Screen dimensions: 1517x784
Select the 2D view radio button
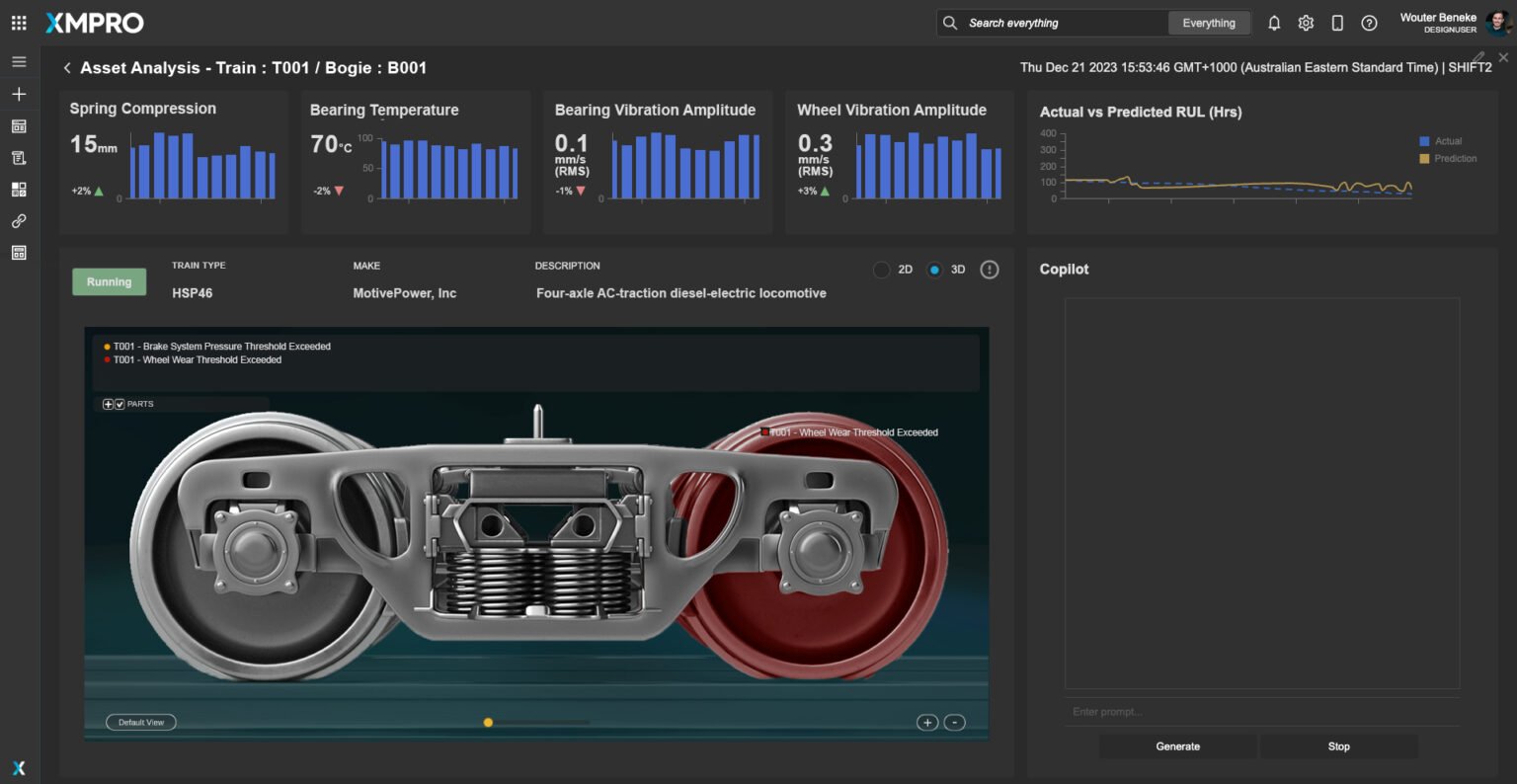tap(882, 270)
